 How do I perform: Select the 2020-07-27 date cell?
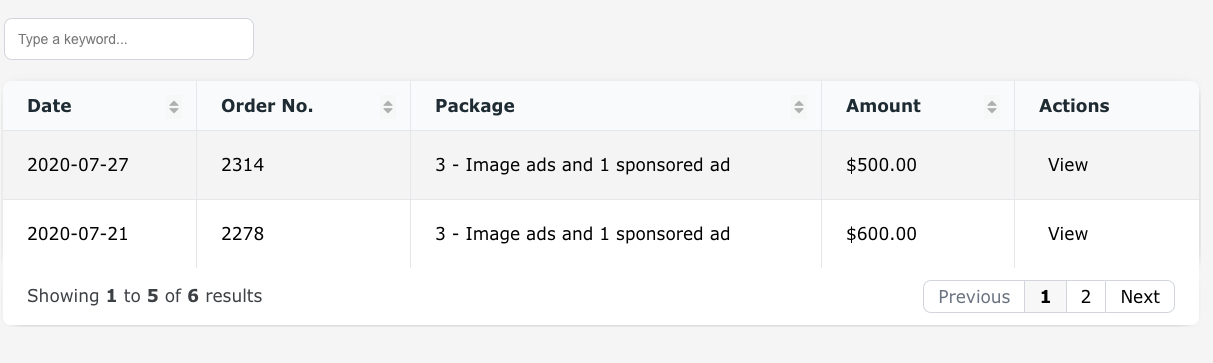point(99,165)
